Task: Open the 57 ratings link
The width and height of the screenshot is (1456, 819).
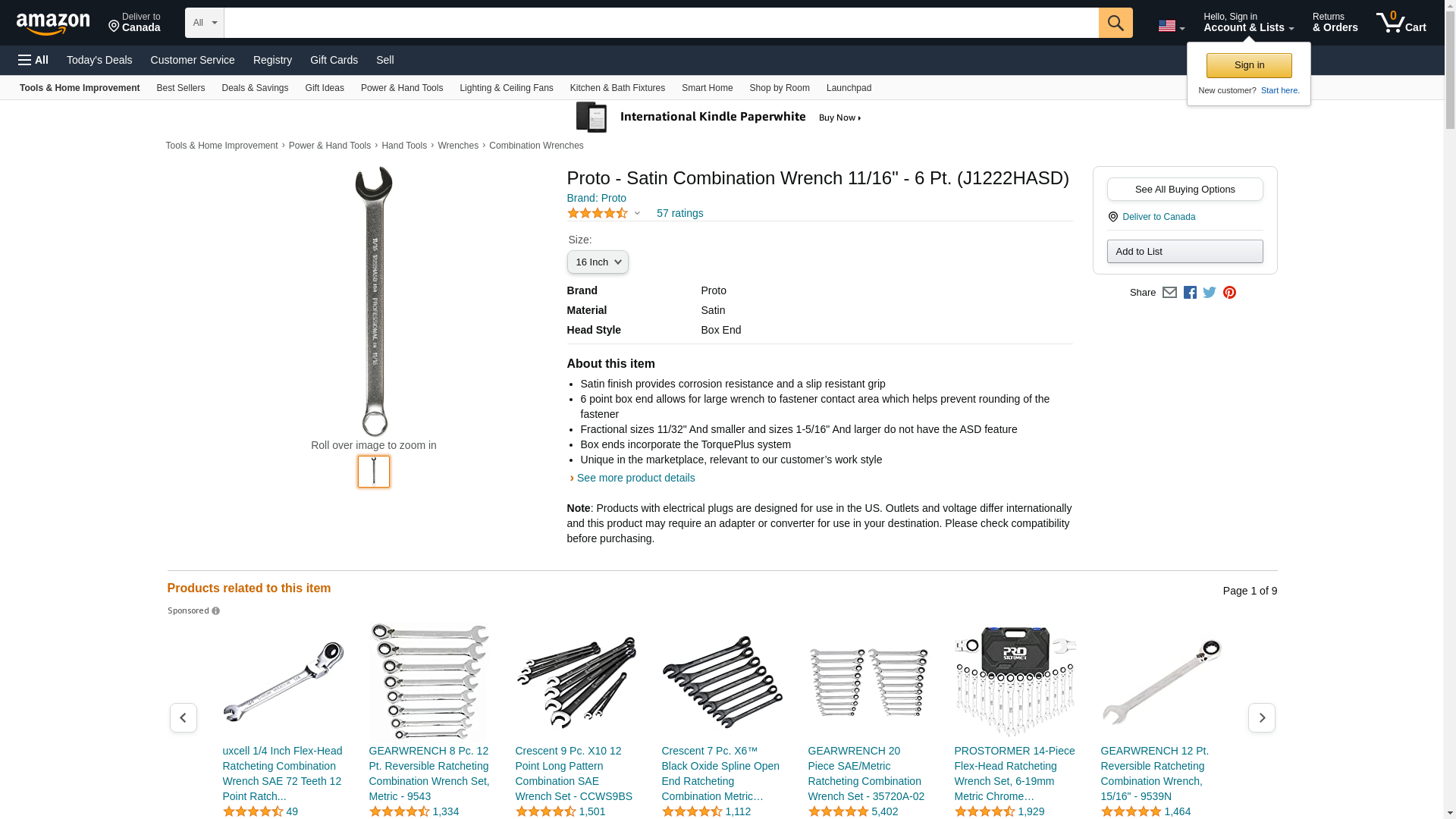Action: tap(679, 214)
